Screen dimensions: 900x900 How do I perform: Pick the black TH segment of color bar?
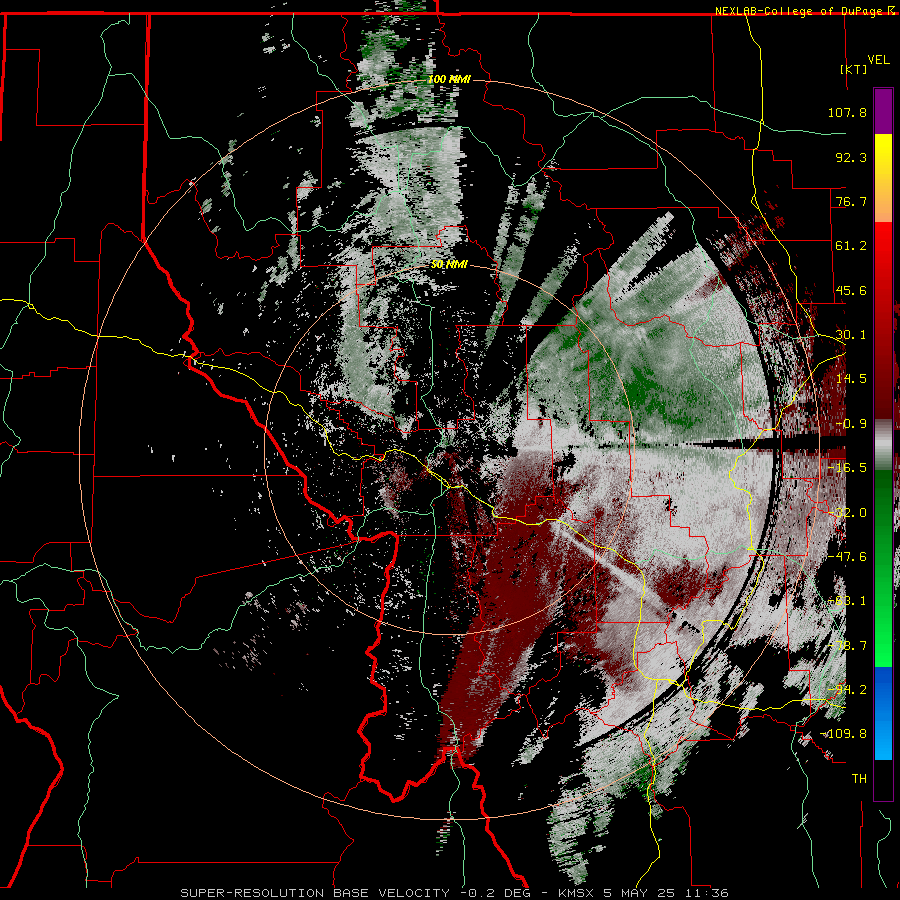point(883,779)
